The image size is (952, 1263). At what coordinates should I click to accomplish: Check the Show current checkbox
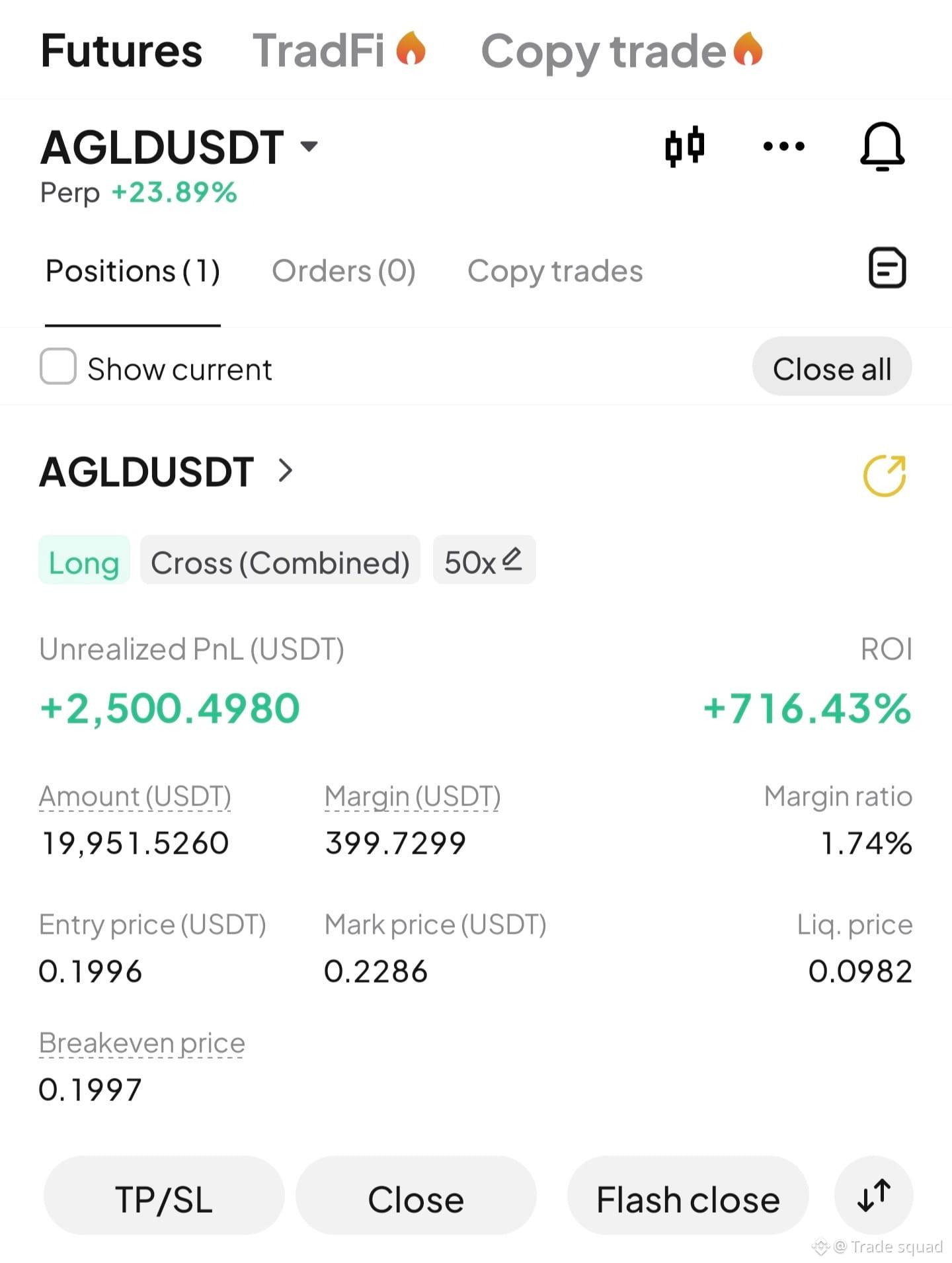(58, 366)
